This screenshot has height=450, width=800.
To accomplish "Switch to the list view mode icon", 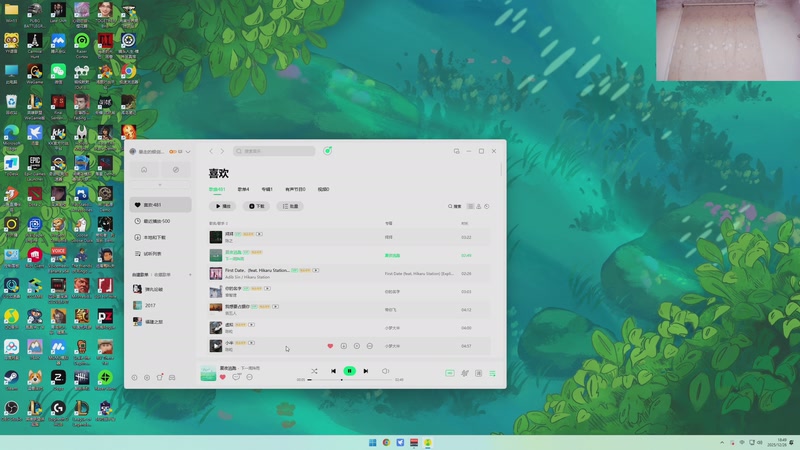I will (470, 207).
